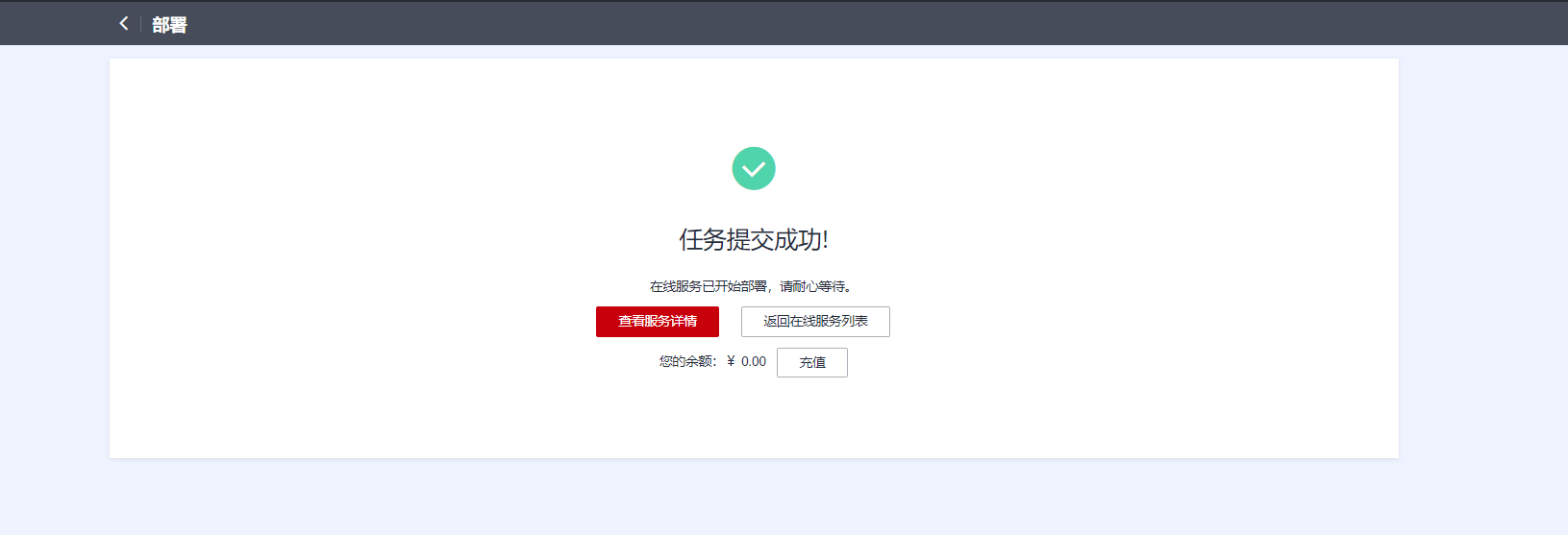The height and width of the screenshot is (535, 1568).
Task: Click the 部署 page title
Action: (169, 25)
